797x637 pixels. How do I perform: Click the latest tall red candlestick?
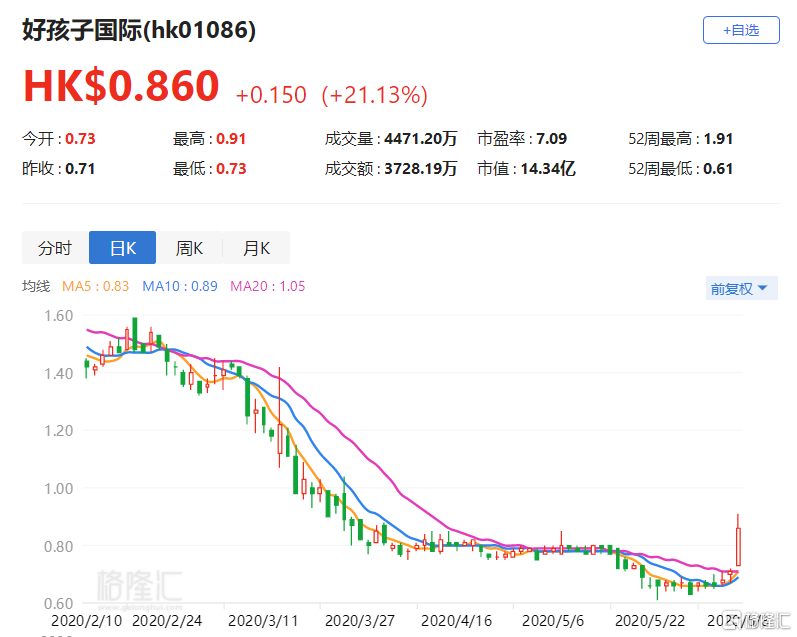pos(738,546)
